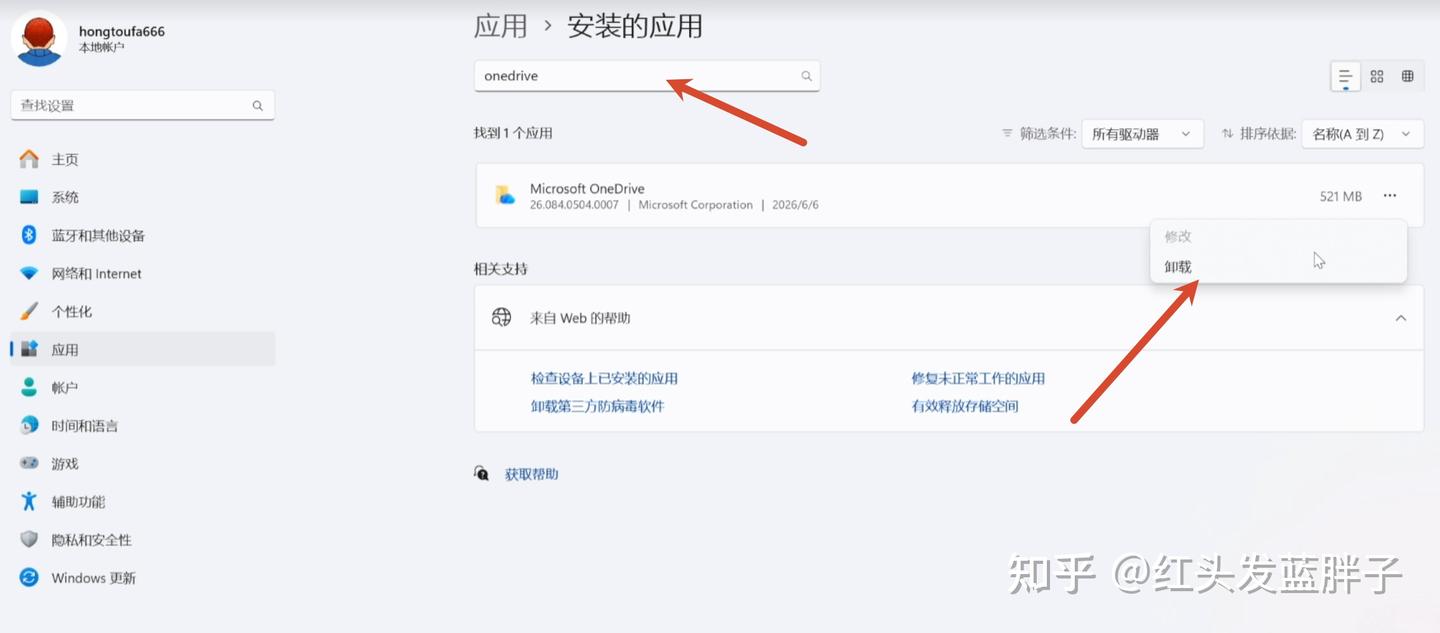This screenshot has height=633, width=1440.
Task: Open the hongtoufa666 account avatar
Action: coord(40,38)
